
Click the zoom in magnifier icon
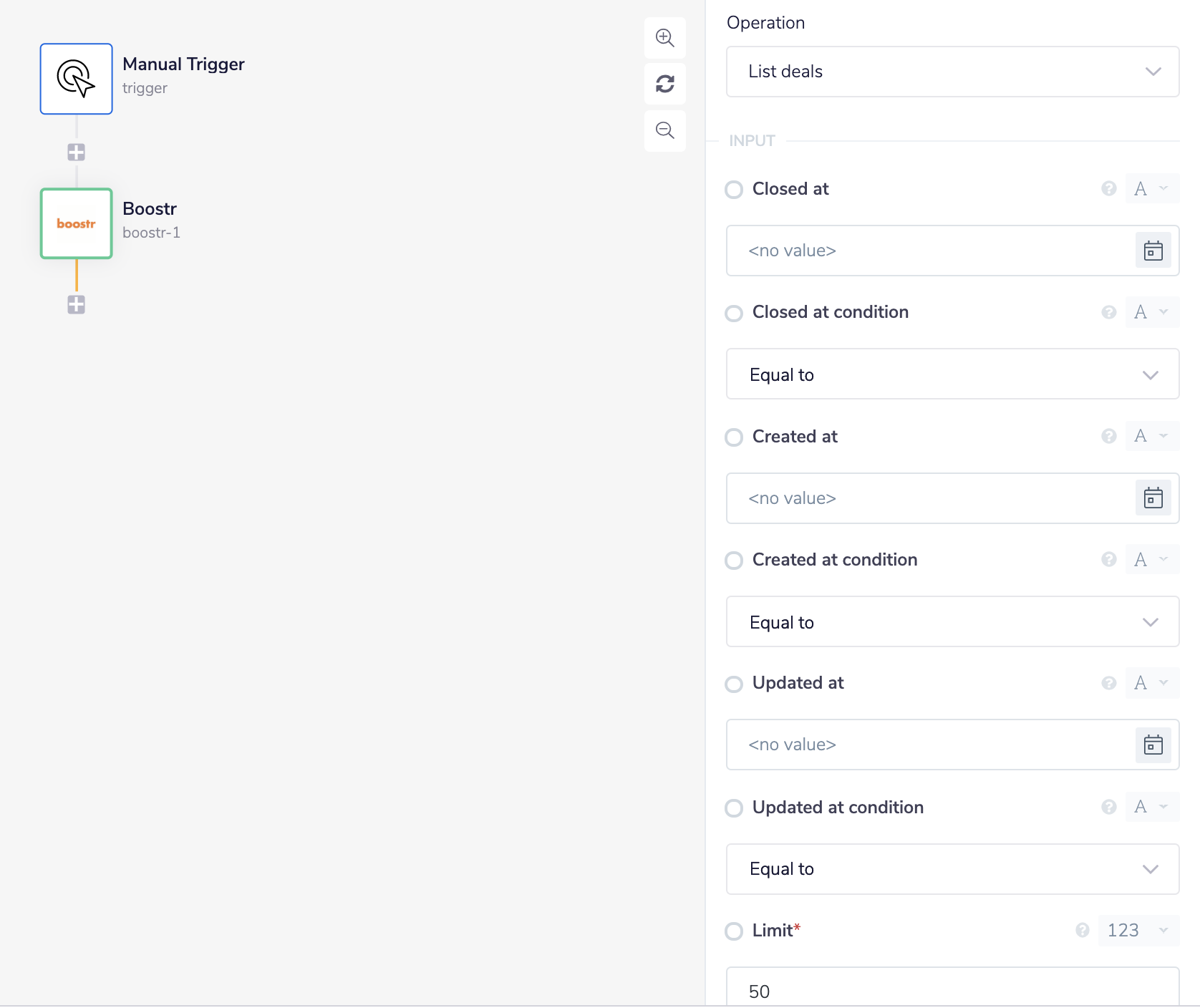664,38
